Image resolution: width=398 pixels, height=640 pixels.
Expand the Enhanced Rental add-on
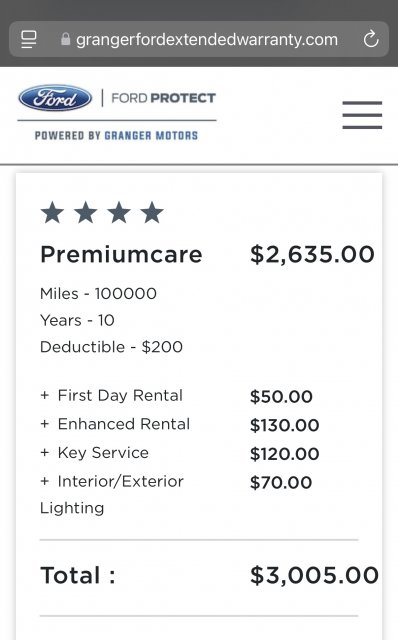115,424
